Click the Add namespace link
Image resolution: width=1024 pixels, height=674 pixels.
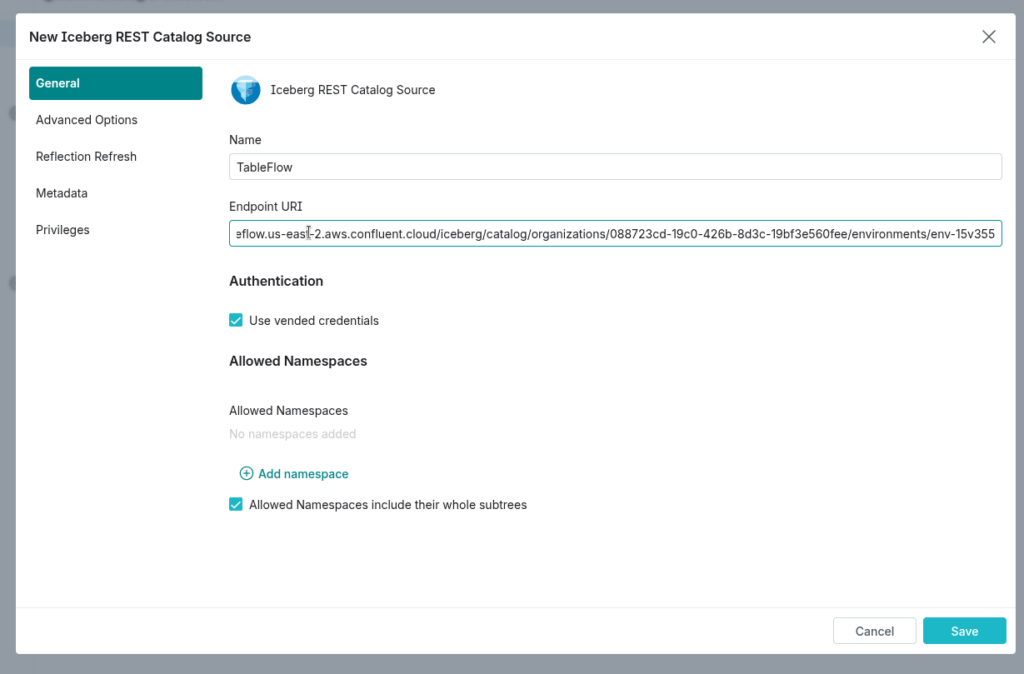[x=303, y=473]
